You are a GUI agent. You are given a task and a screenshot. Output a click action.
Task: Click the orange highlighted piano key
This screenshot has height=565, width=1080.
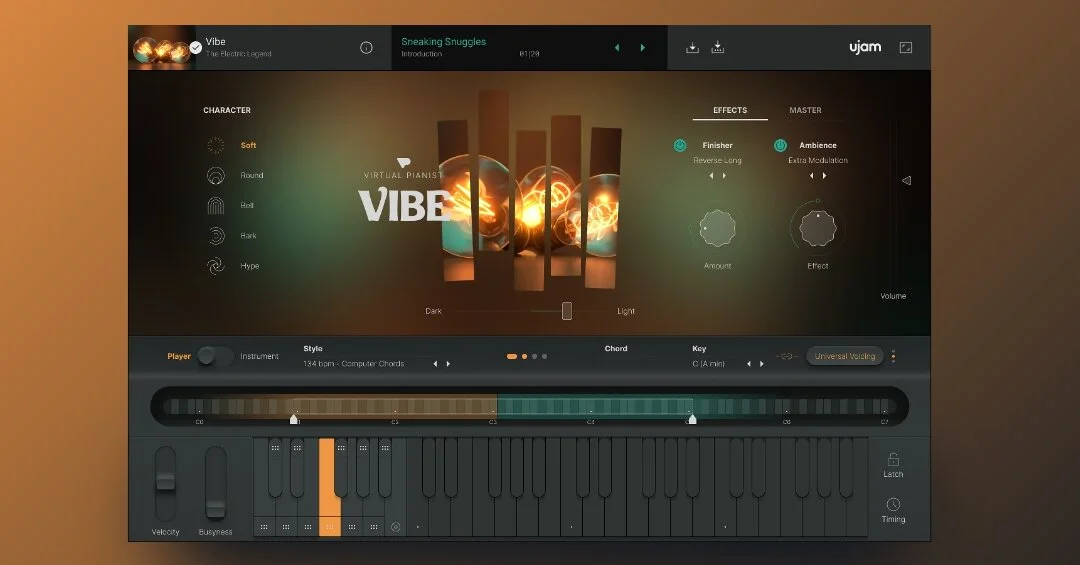coord(326,486)
